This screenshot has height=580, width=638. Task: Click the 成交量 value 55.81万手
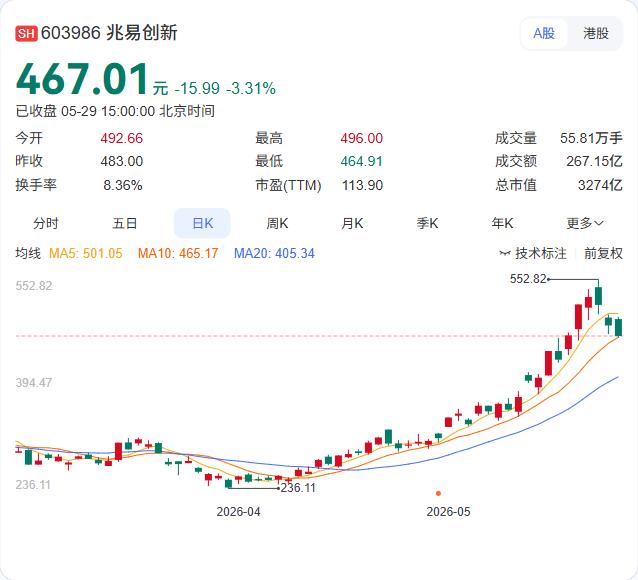[x=591, y=138]
